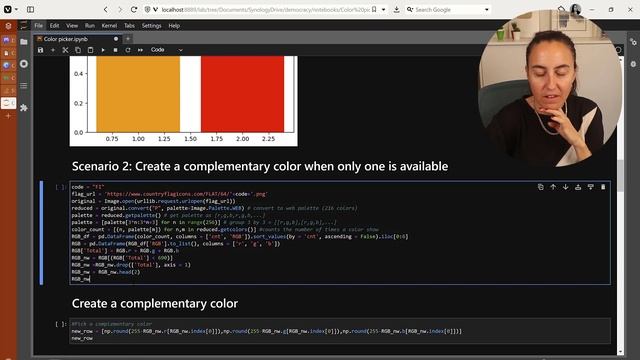Open the file browser sidebar
Viewport: 640px width, 360px height.
pyautogui.click(x=24, y=42)
